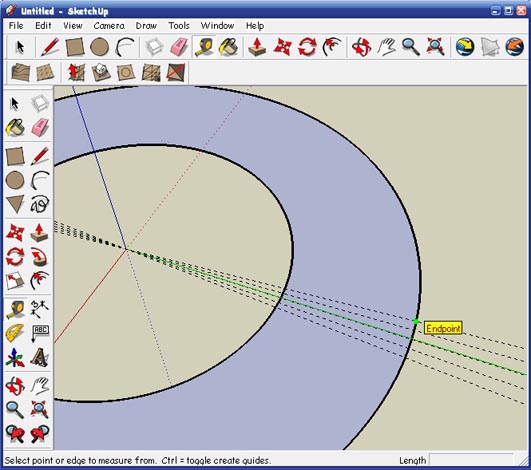Select the Scale tool

click(15, 282)
